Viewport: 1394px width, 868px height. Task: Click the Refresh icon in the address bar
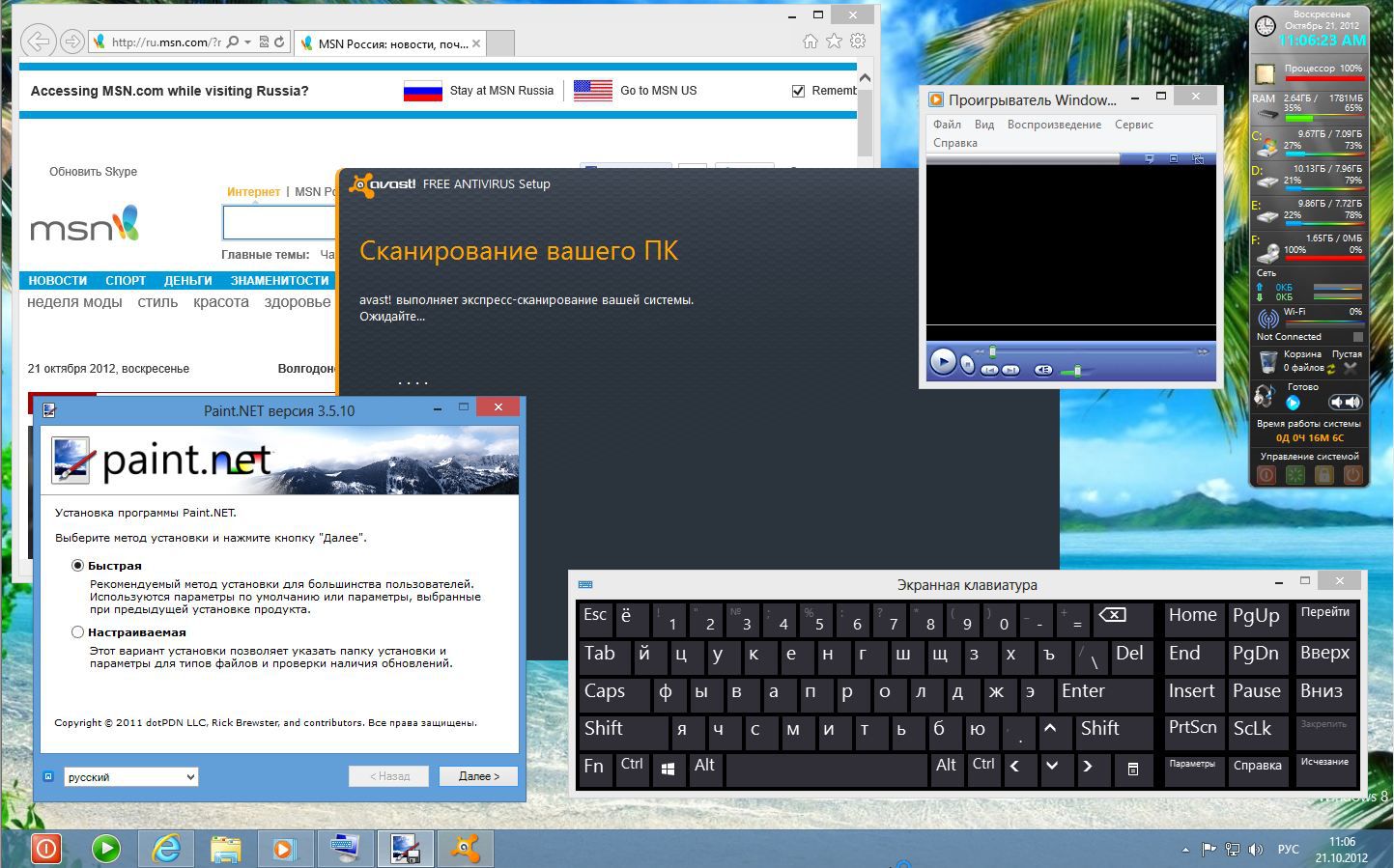pos(279,42)
